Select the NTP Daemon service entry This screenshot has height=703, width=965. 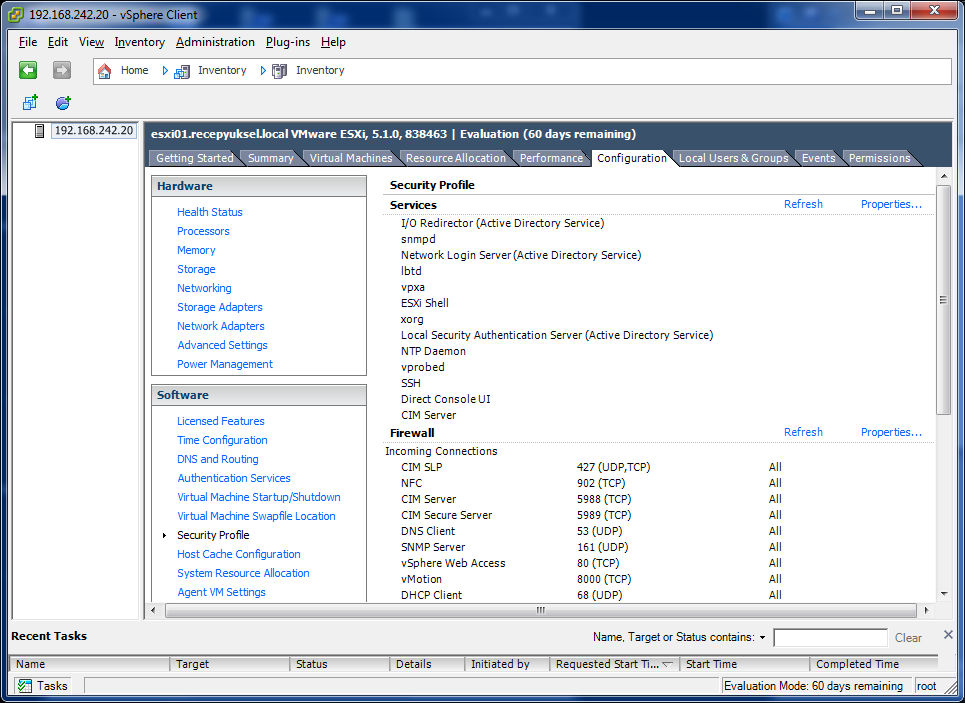tap(433, 351)
